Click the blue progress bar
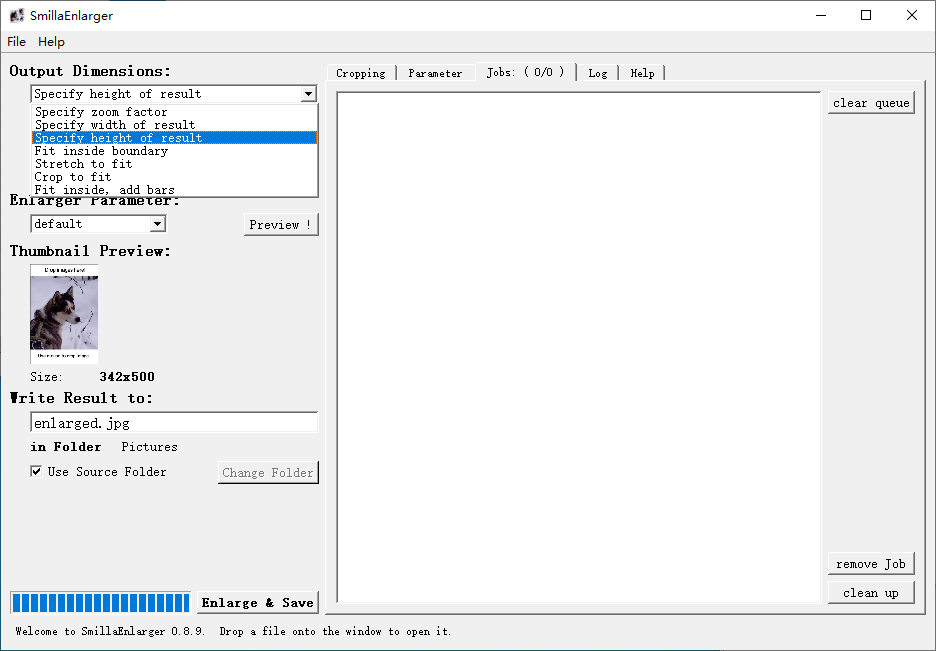Screen dimensions: 936x651 click(100, 602)
